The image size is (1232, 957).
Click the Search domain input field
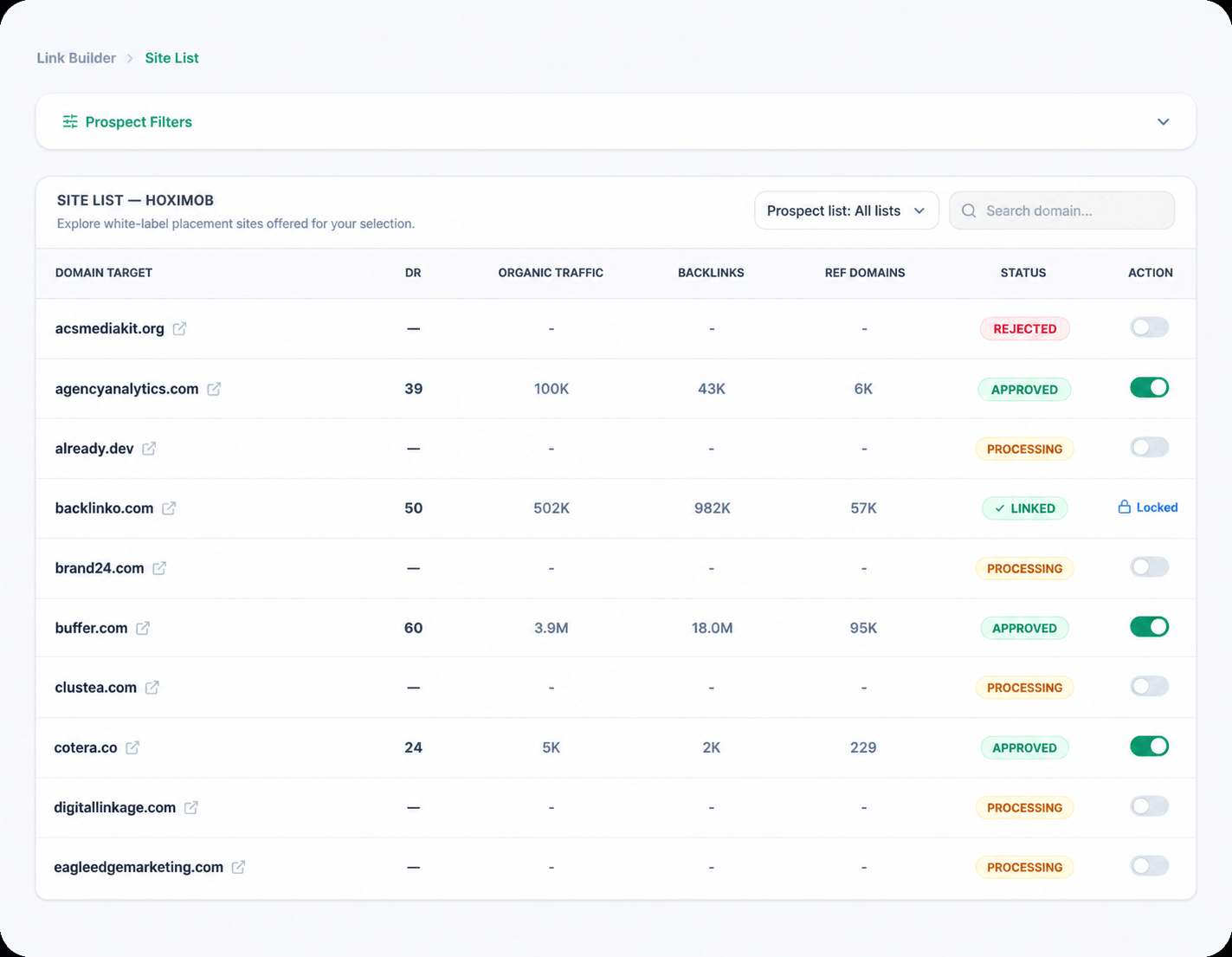point(1061,210)
